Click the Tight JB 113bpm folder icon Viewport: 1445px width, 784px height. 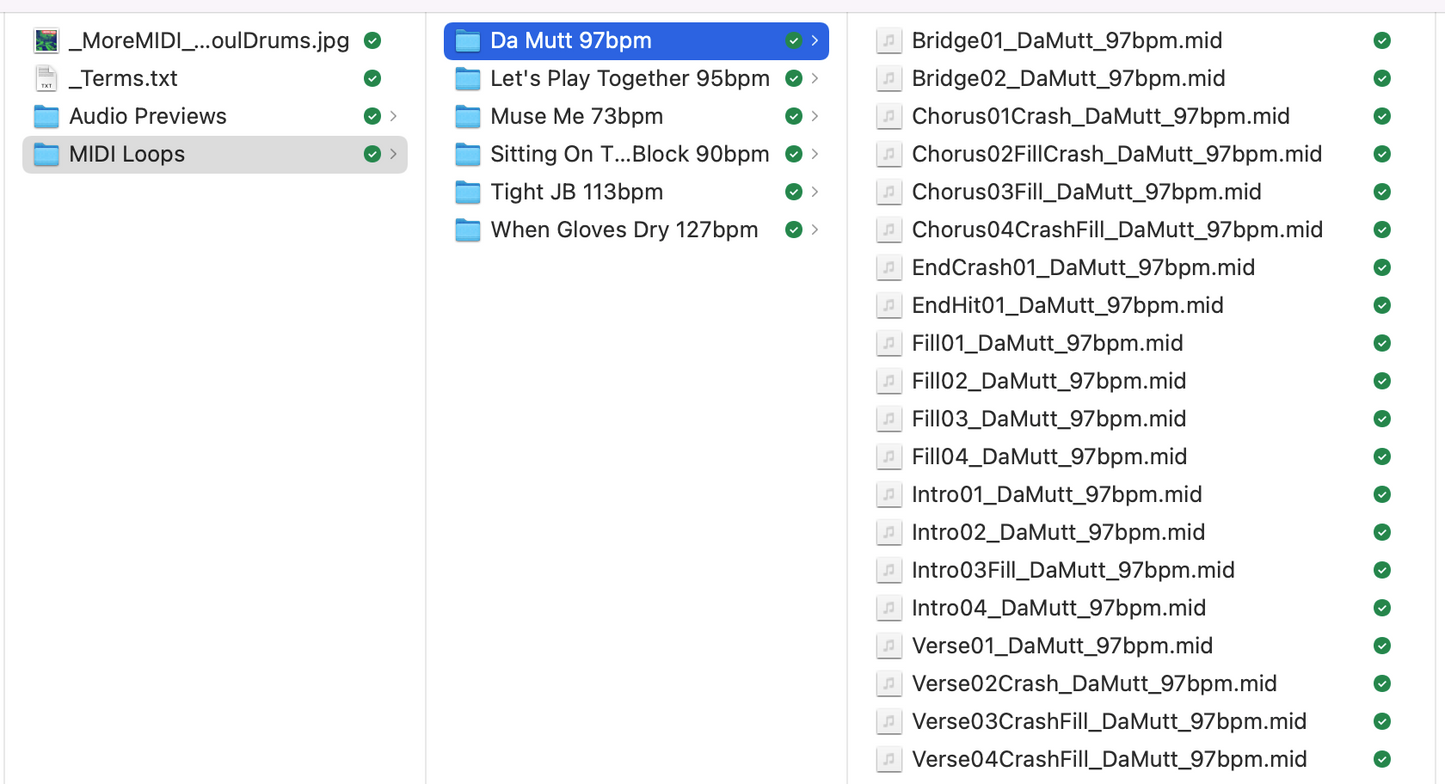pyautogui.click(x=467, y=192)
